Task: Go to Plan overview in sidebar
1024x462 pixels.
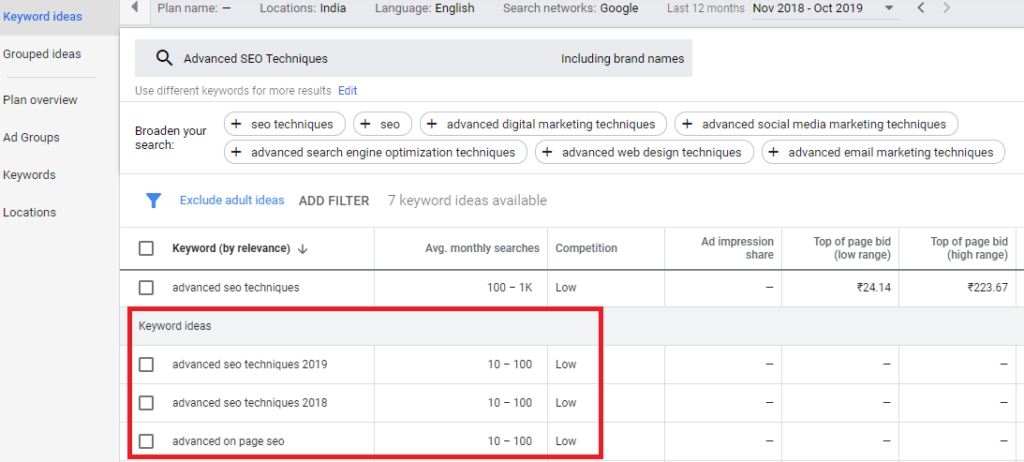Action: tap(40, 100)
